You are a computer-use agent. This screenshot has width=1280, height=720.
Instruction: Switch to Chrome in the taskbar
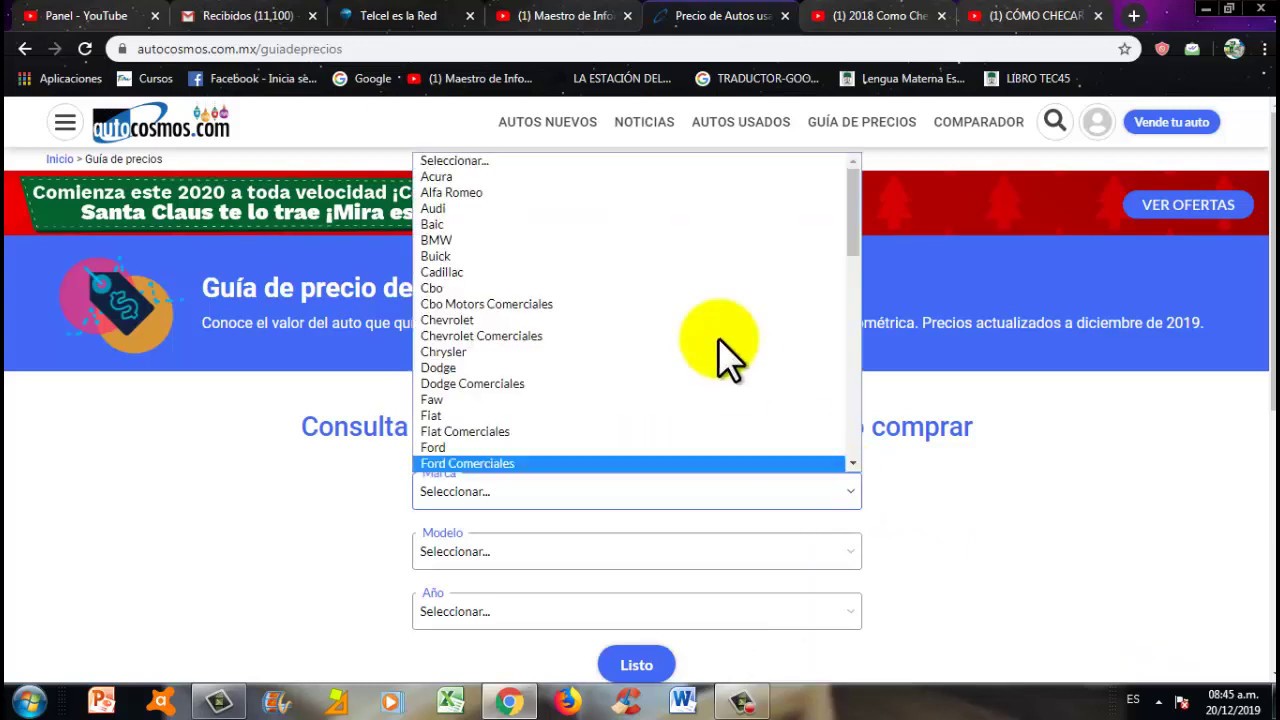coord(509,701)
